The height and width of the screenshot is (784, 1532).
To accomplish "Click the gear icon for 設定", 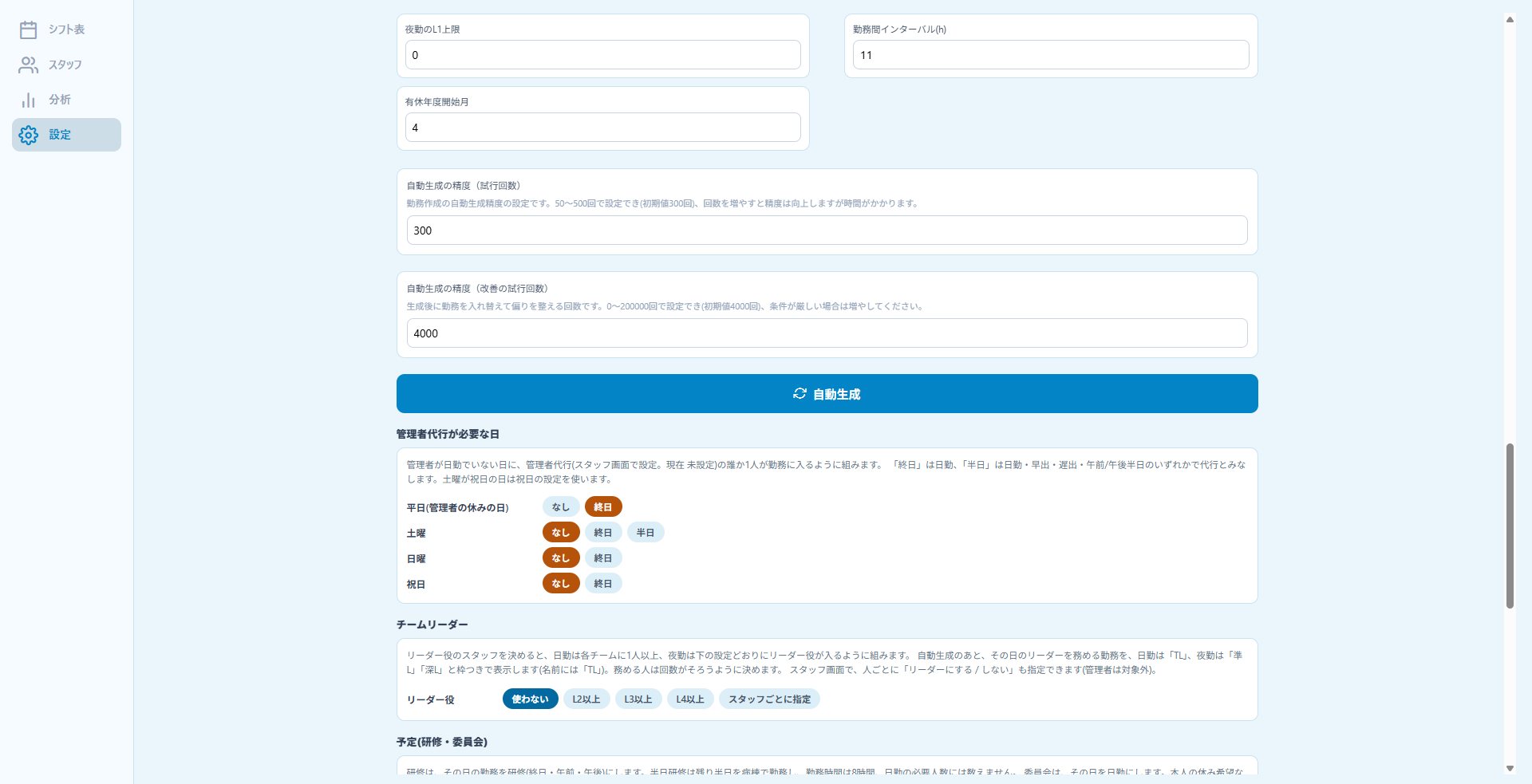I will [29, 135].
